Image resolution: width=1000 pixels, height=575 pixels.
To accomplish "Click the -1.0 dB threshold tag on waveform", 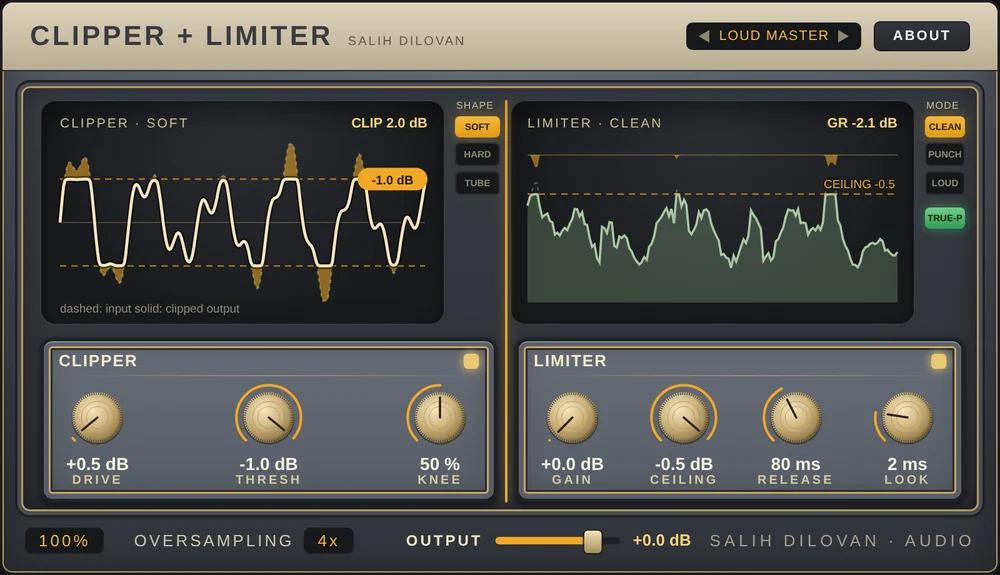I will click(x=392, y=180).
